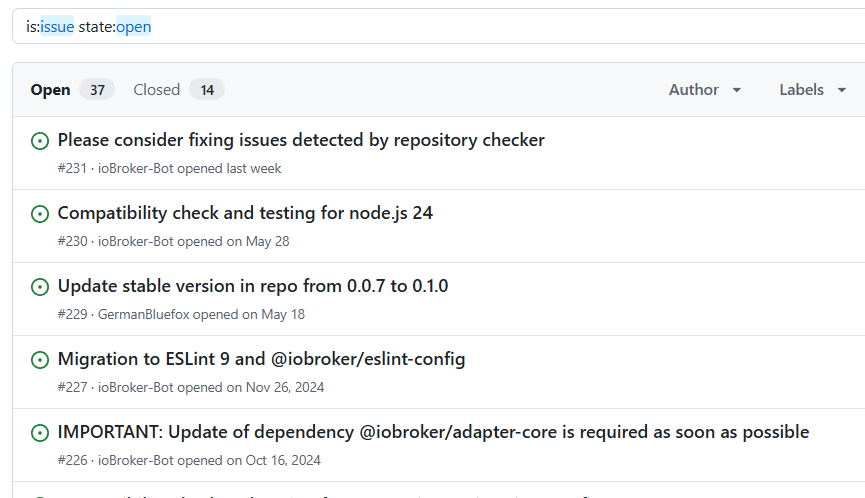Open the ESLint 9 migration issue
The image size is (865, 498).
pos(261,359)
